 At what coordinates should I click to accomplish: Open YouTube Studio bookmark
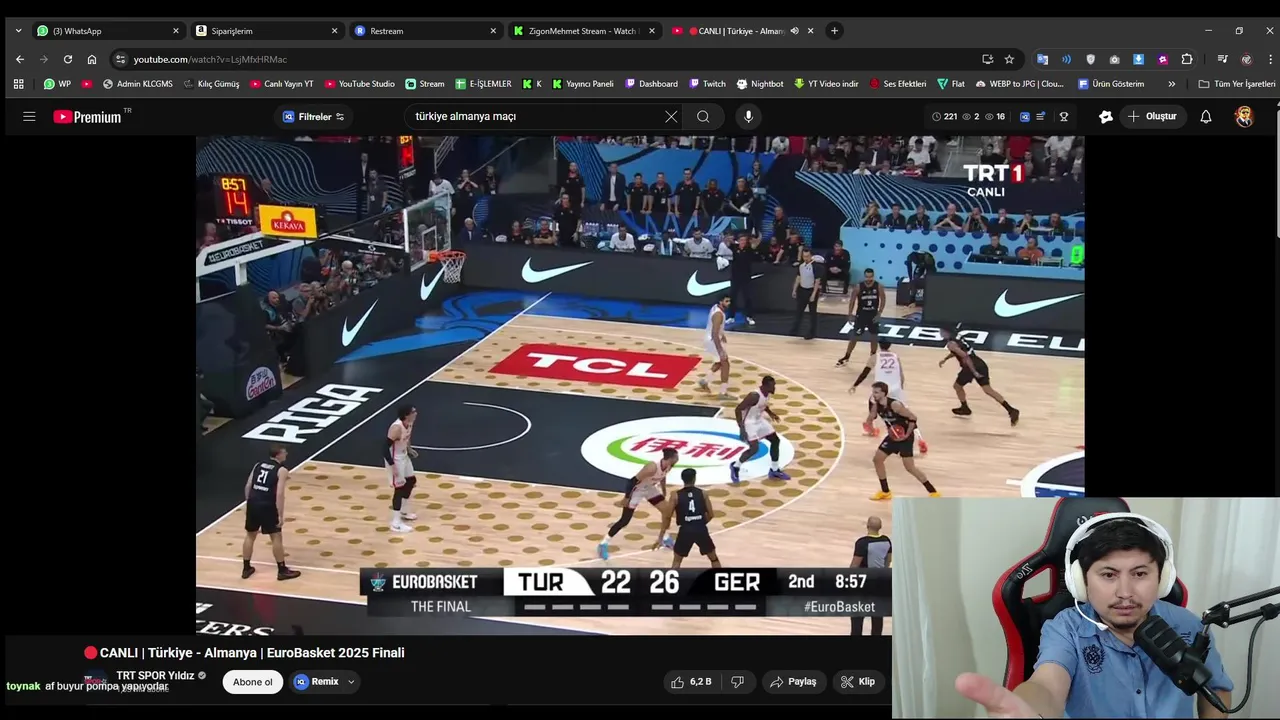(359, 84)
